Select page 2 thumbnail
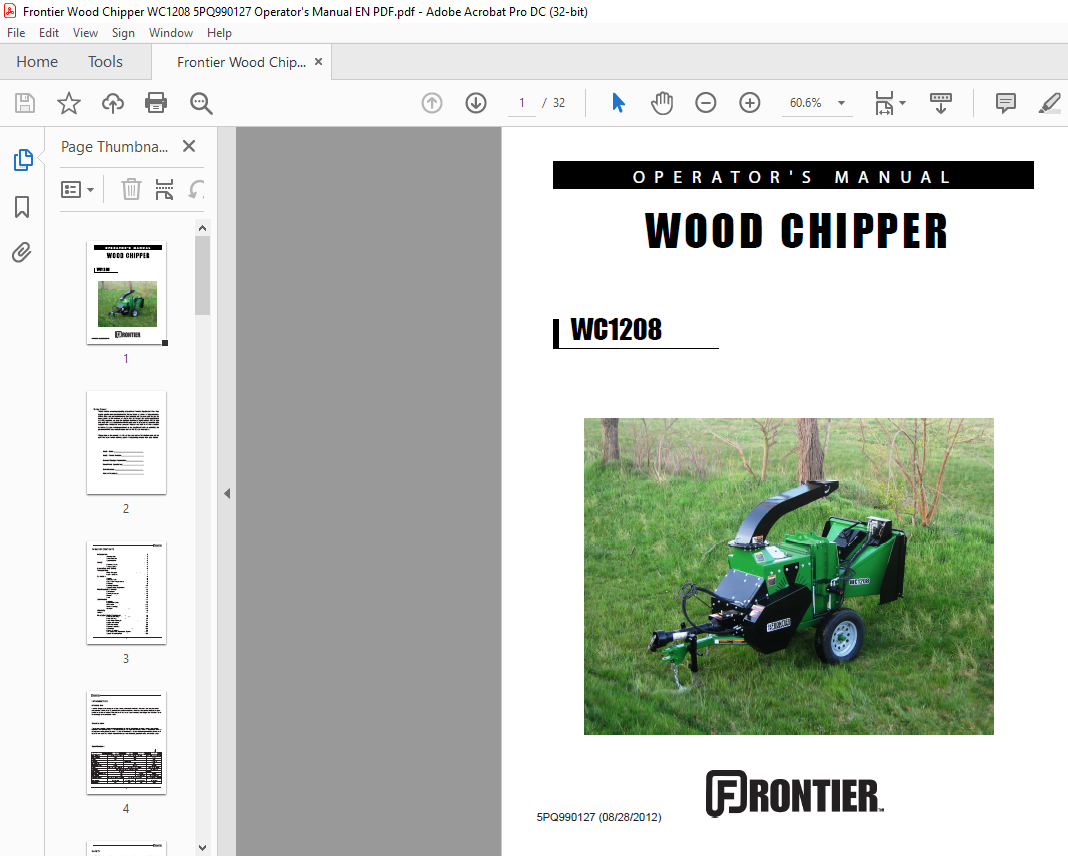 (x=127, y=443)
